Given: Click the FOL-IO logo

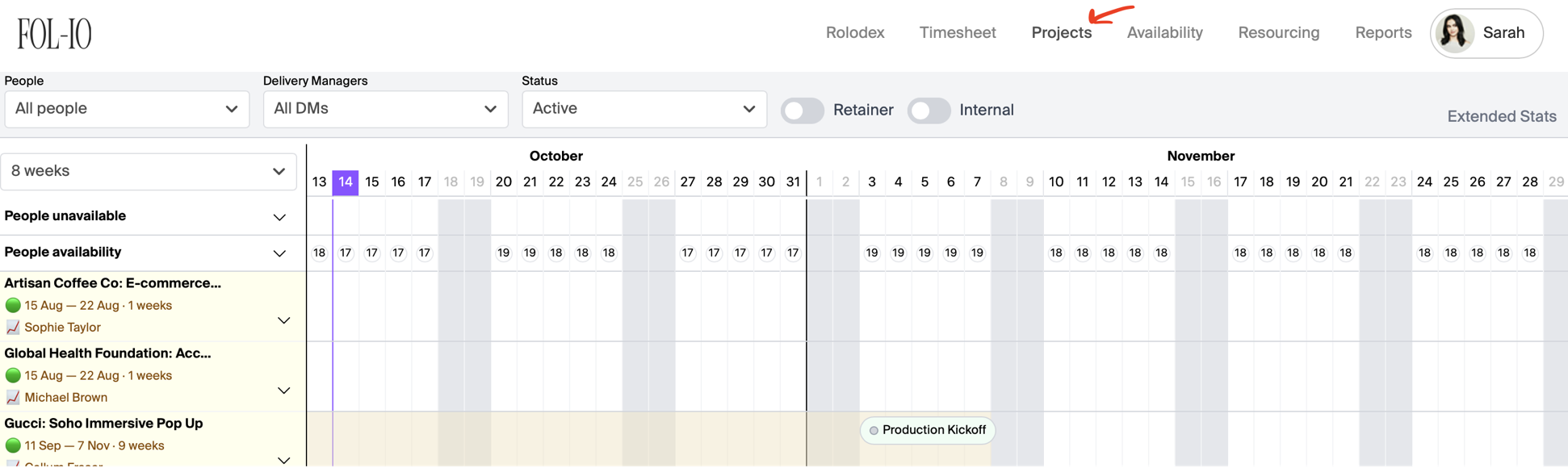Looking at the screenshot, I should pyautogui.click(x=54, y=34).
